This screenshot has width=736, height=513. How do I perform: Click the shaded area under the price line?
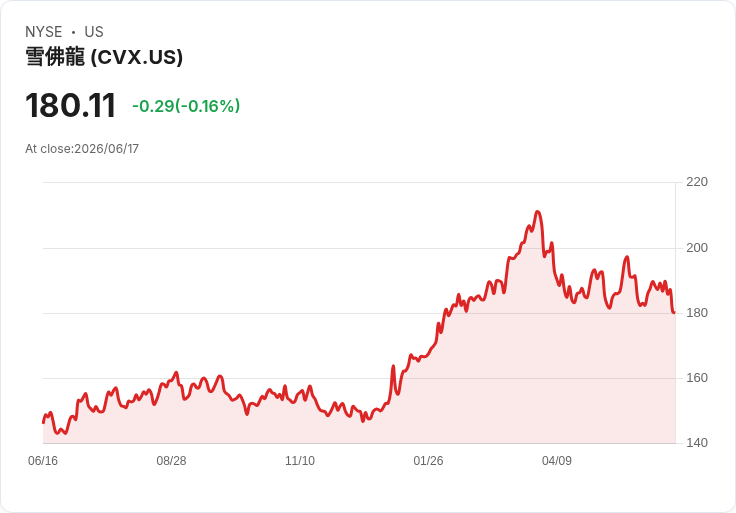click(x=469, y=385)
